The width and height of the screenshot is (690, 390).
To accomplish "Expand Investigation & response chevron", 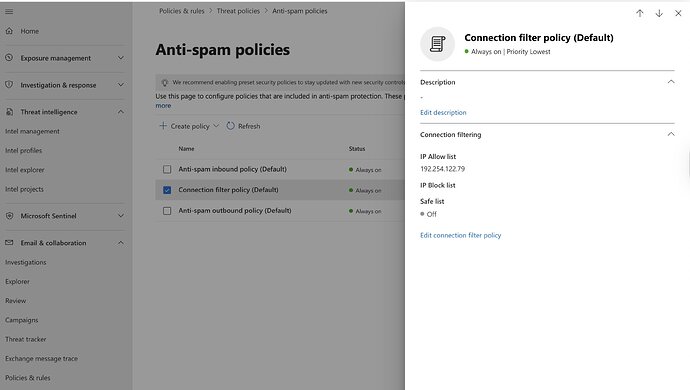I will click(121, 85).
